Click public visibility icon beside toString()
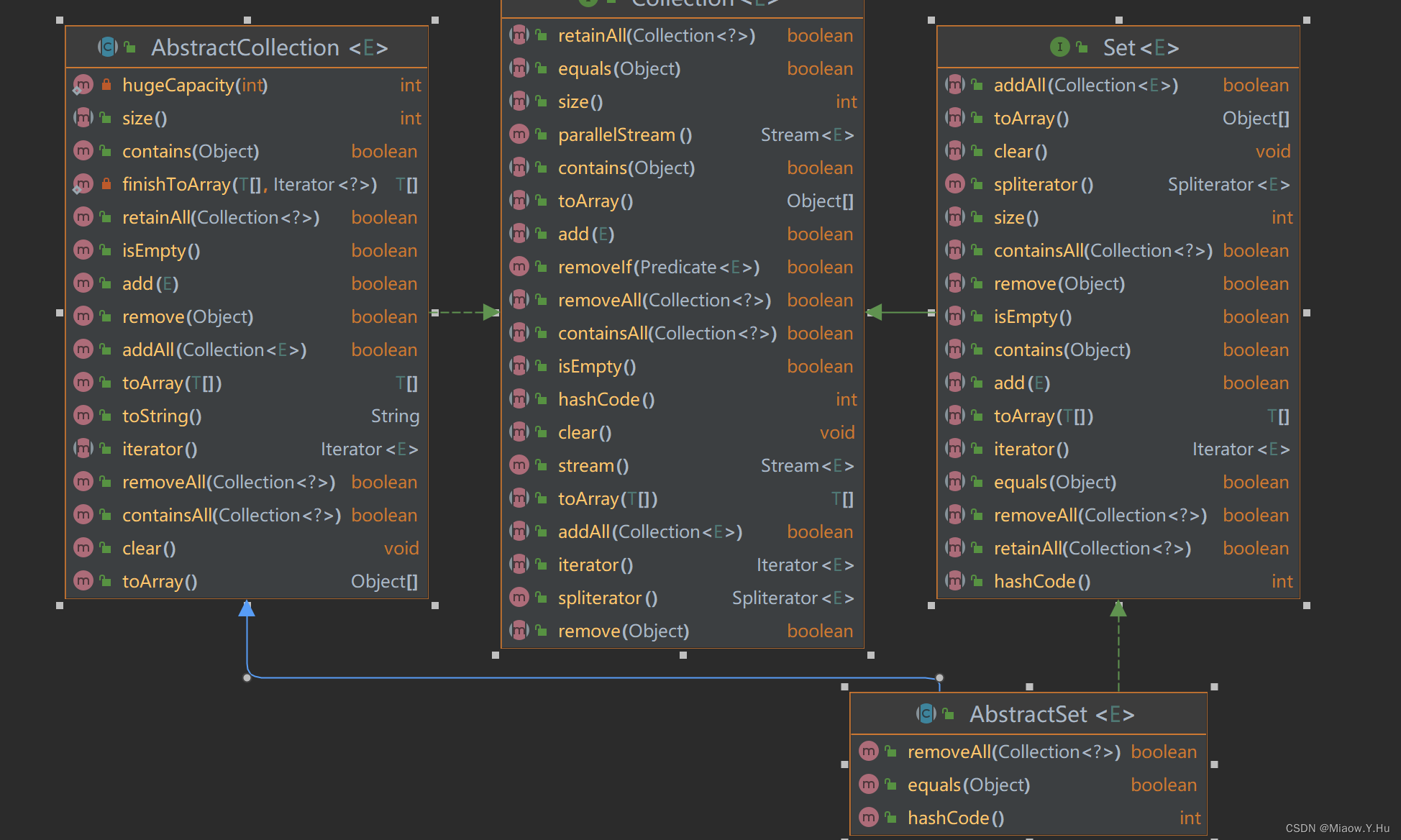 click(106, 416)
